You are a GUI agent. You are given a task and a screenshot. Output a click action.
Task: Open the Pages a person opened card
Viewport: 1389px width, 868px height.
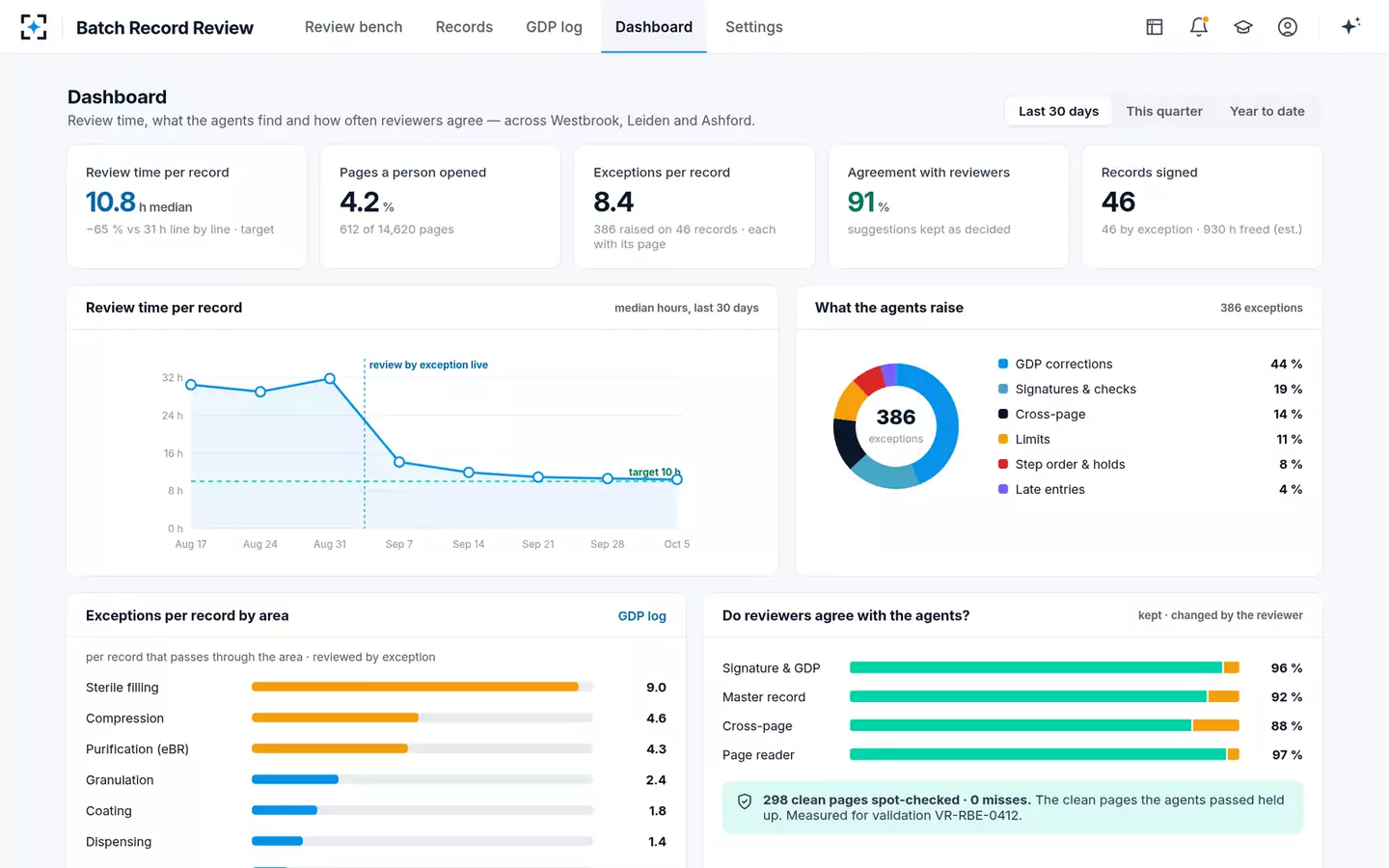(x=440, y=206)
